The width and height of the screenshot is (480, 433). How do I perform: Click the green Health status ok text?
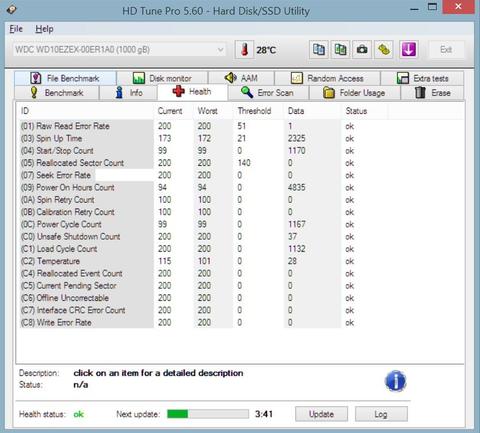point(79,414)
